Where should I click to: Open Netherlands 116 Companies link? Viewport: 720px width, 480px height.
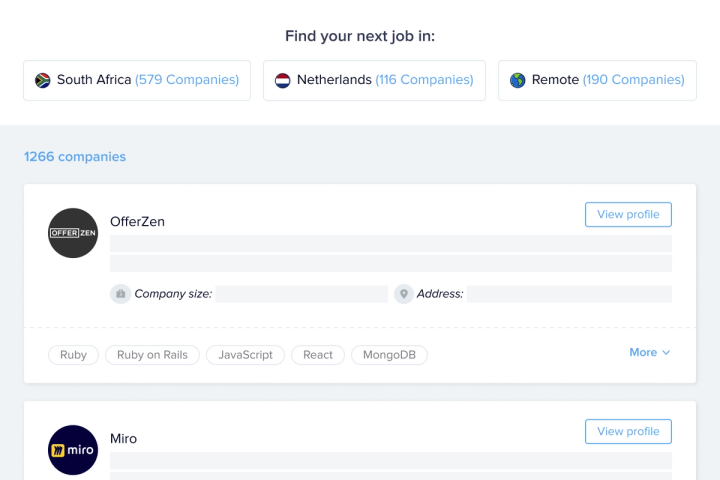(424, 79)
